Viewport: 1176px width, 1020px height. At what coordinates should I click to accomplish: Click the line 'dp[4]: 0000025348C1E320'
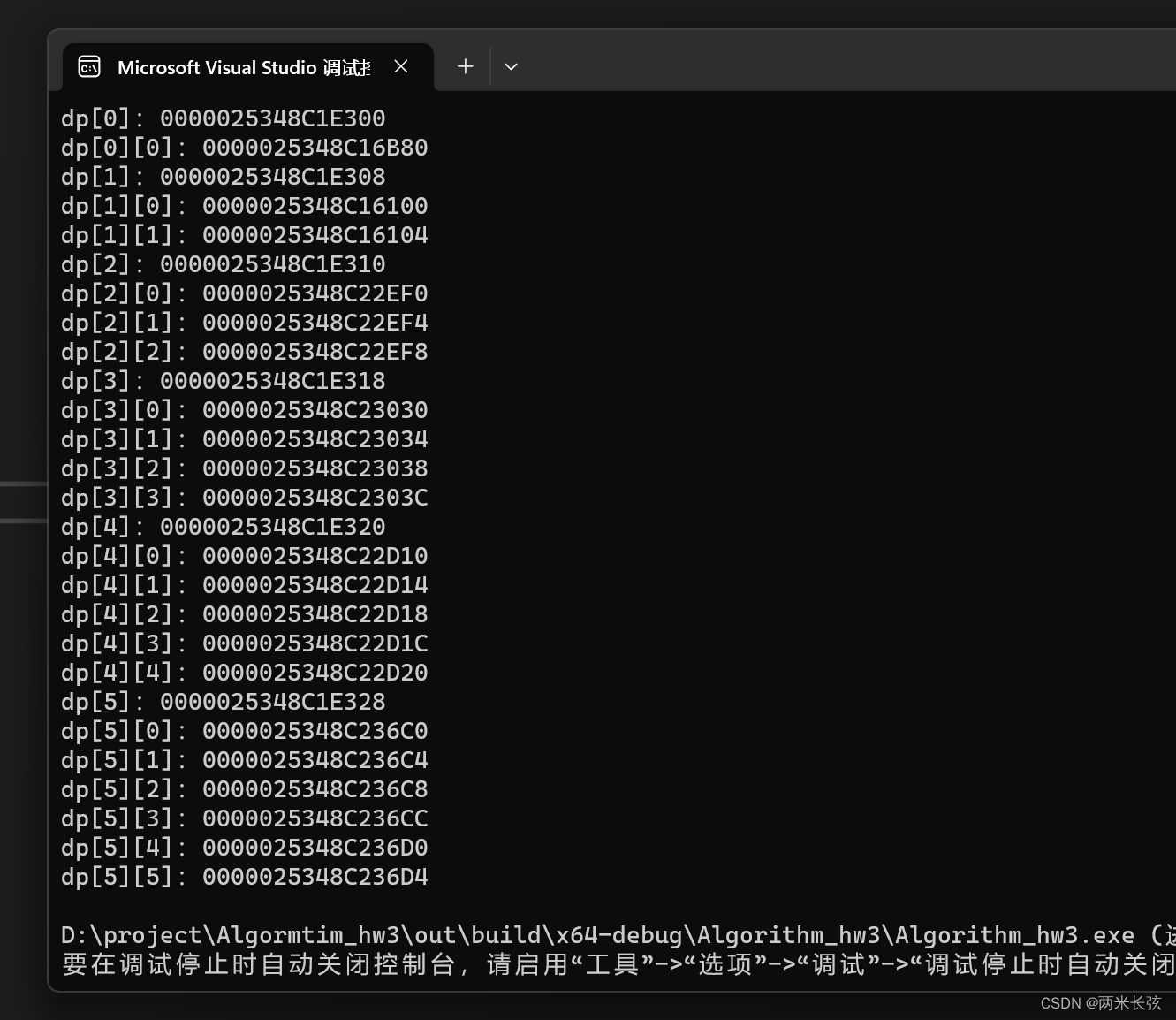[224, 527]
